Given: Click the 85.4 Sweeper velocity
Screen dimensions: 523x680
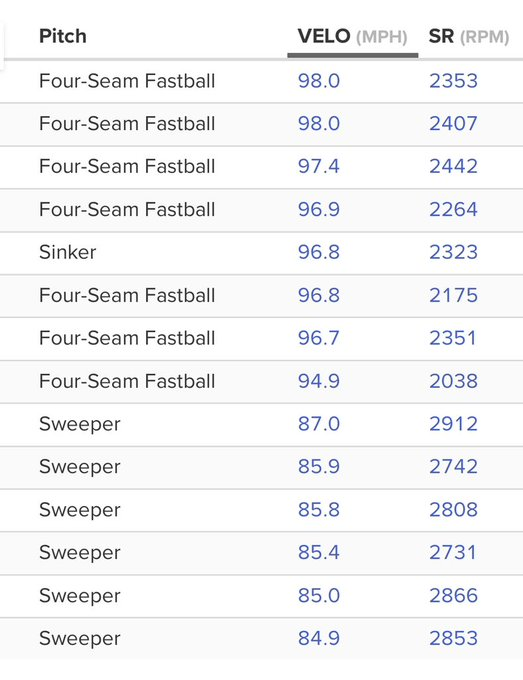Looking at the screenshot, I should [x=319, y=552].
